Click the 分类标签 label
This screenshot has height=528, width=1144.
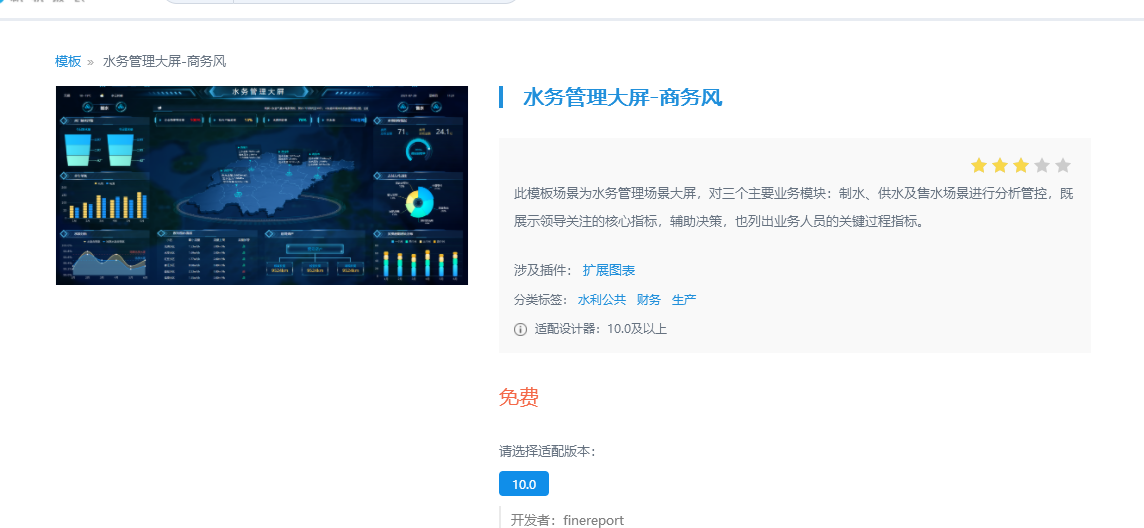click(x=541, y=300)
